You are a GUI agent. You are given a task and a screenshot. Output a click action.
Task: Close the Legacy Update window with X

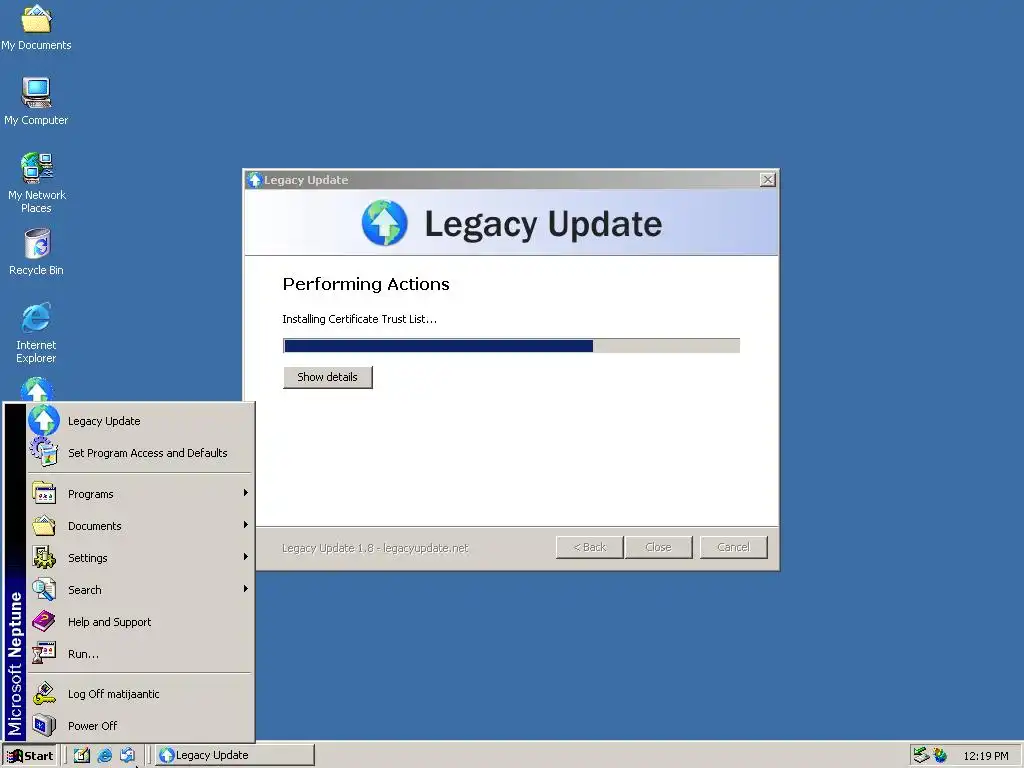[768, 180]
